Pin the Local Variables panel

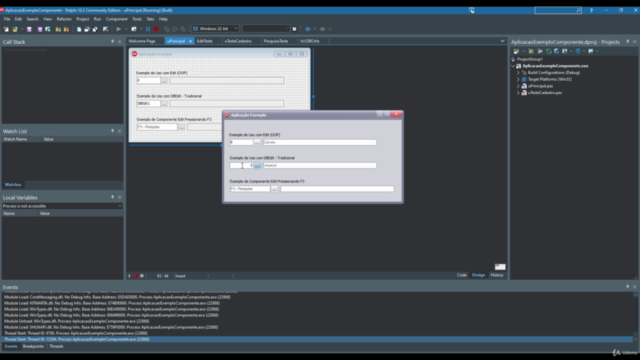tap(113, 197)
